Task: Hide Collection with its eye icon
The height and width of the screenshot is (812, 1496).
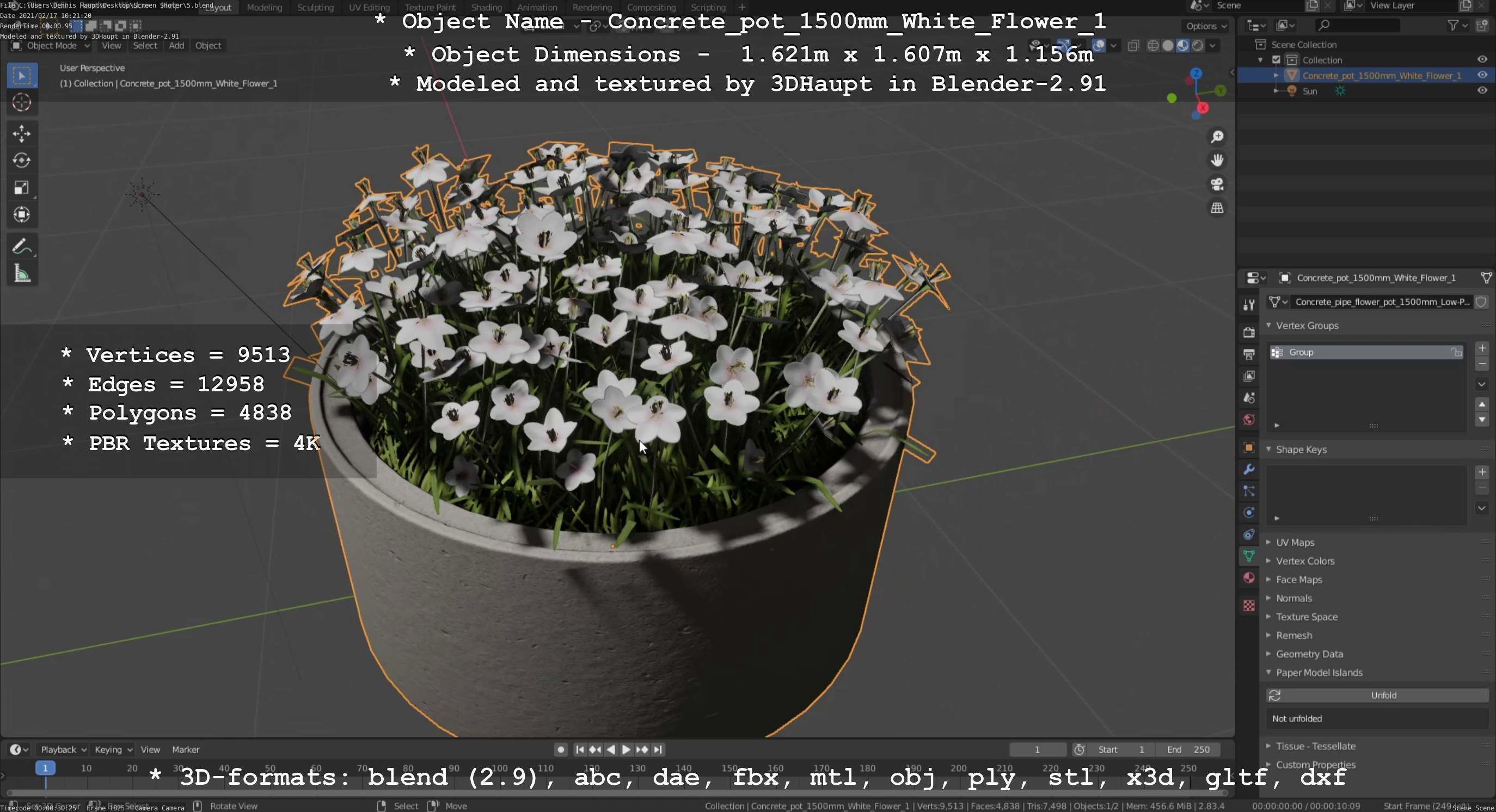Action: click(1482, 59)
